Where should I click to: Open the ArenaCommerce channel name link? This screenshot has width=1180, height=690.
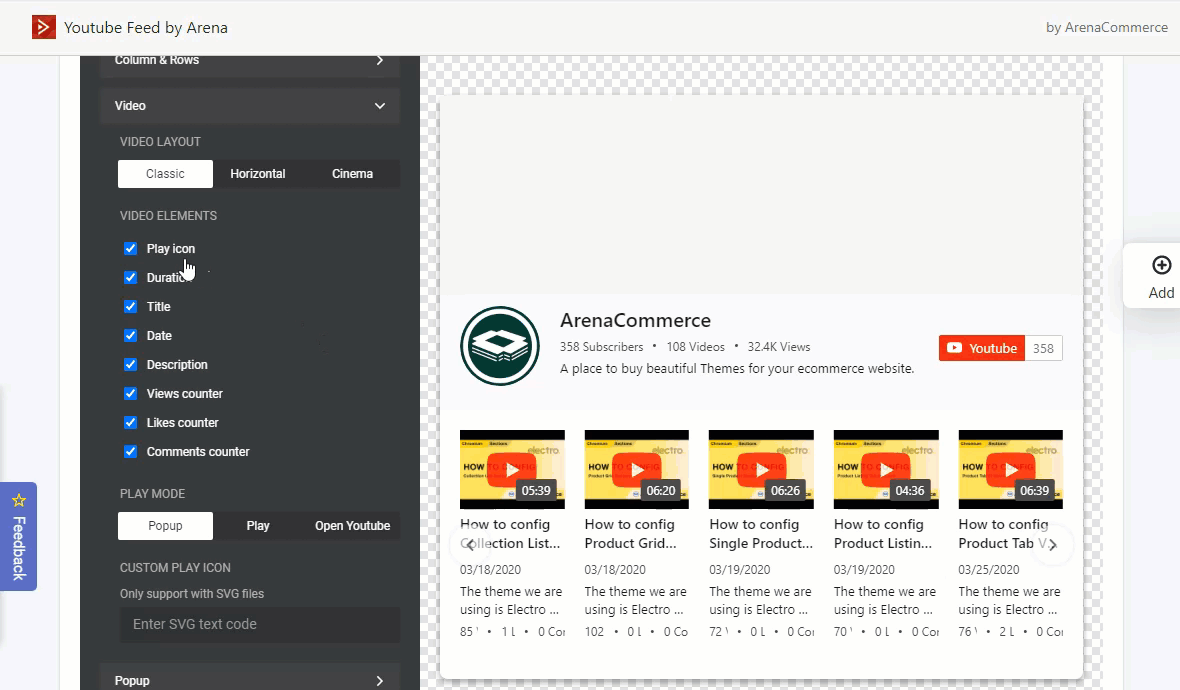pos(635,321)
